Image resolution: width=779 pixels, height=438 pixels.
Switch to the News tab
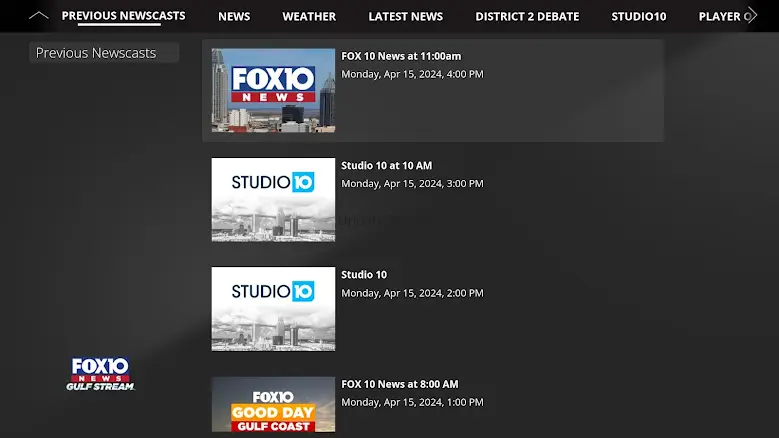coord(234,16)
